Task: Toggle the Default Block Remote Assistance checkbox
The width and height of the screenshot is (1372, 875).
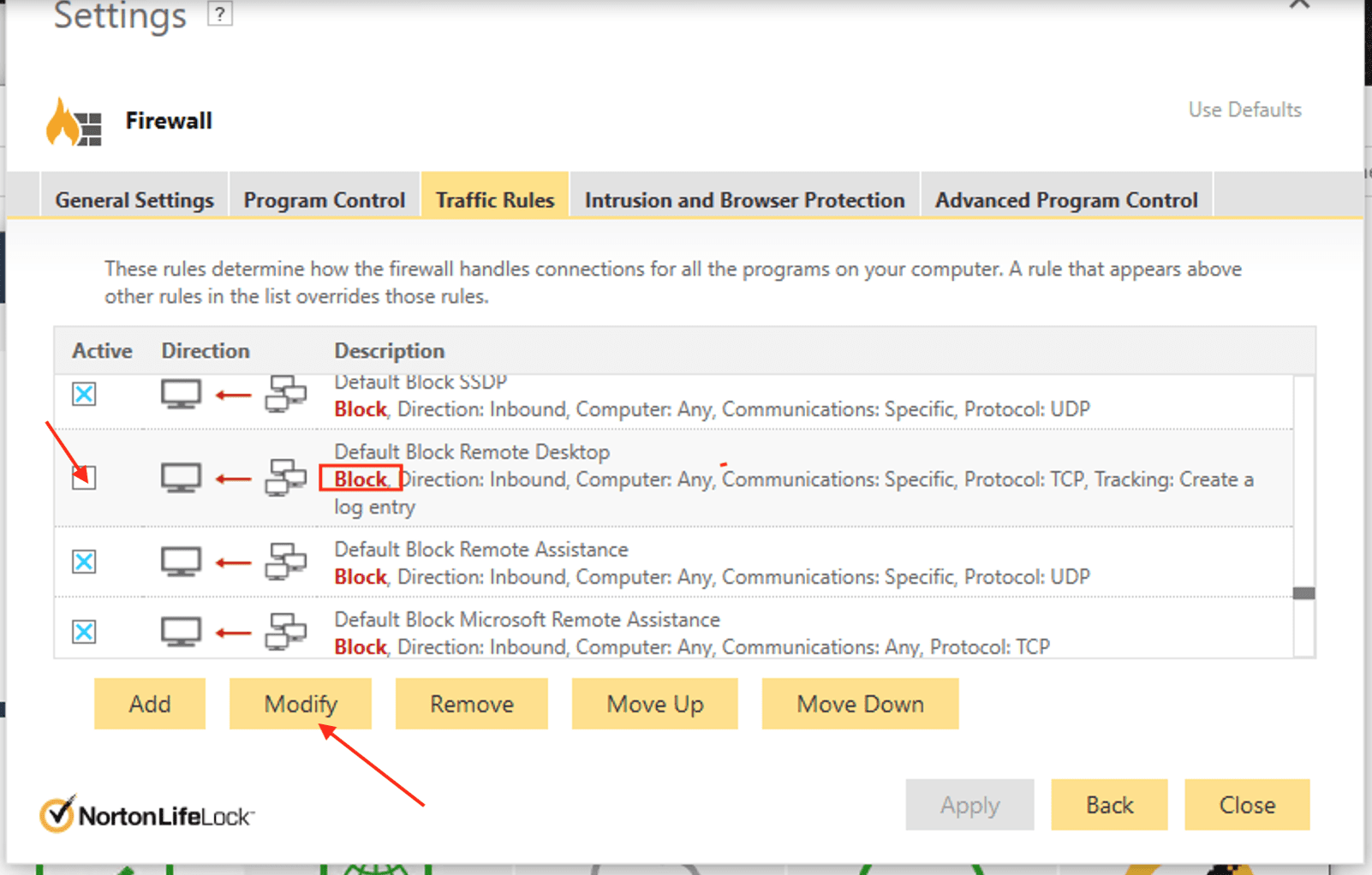Action: coord(84,562)
